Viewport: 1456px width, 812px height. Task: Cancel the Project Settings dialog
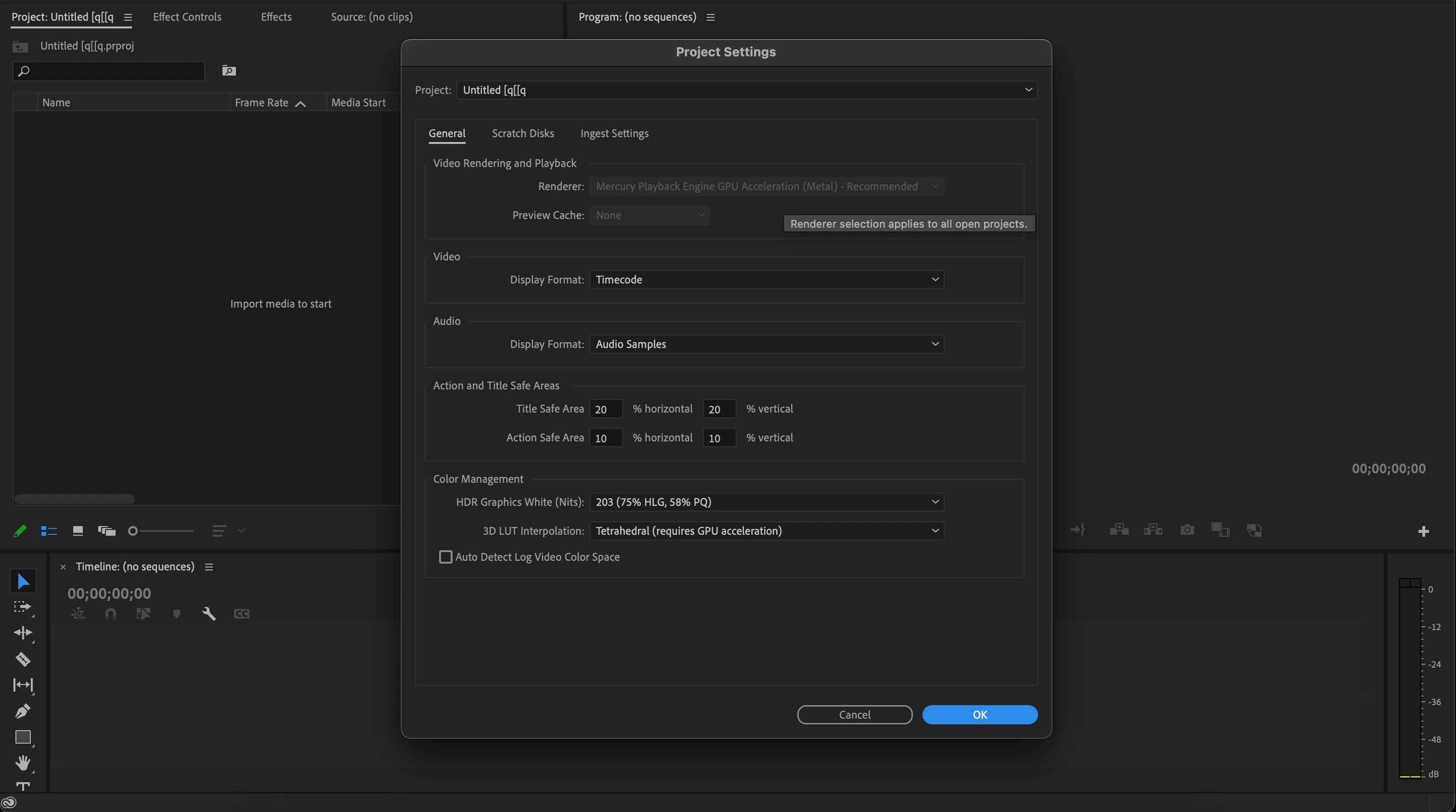854,714
